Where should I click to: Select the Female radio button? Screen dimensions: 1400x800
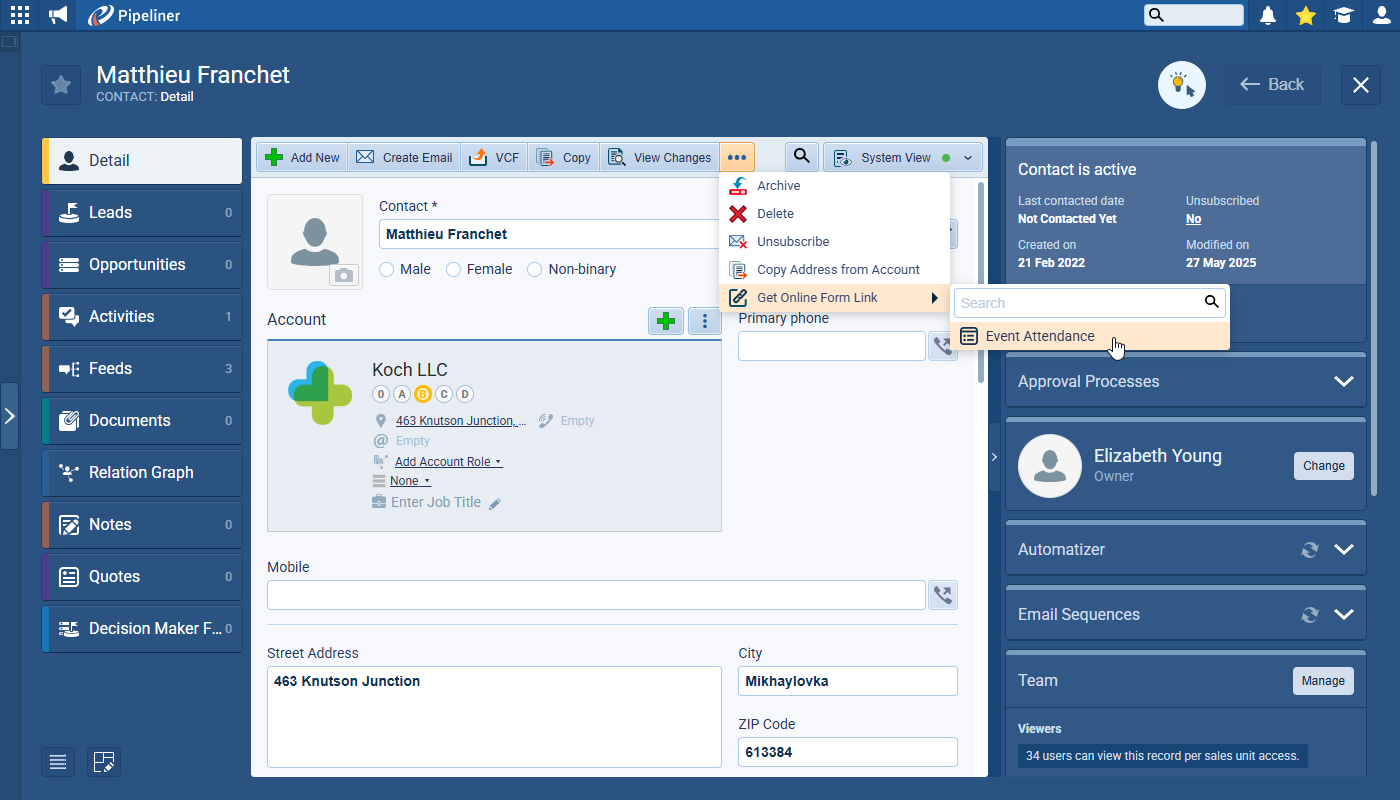pyautogui.click(x=453, y=269)
